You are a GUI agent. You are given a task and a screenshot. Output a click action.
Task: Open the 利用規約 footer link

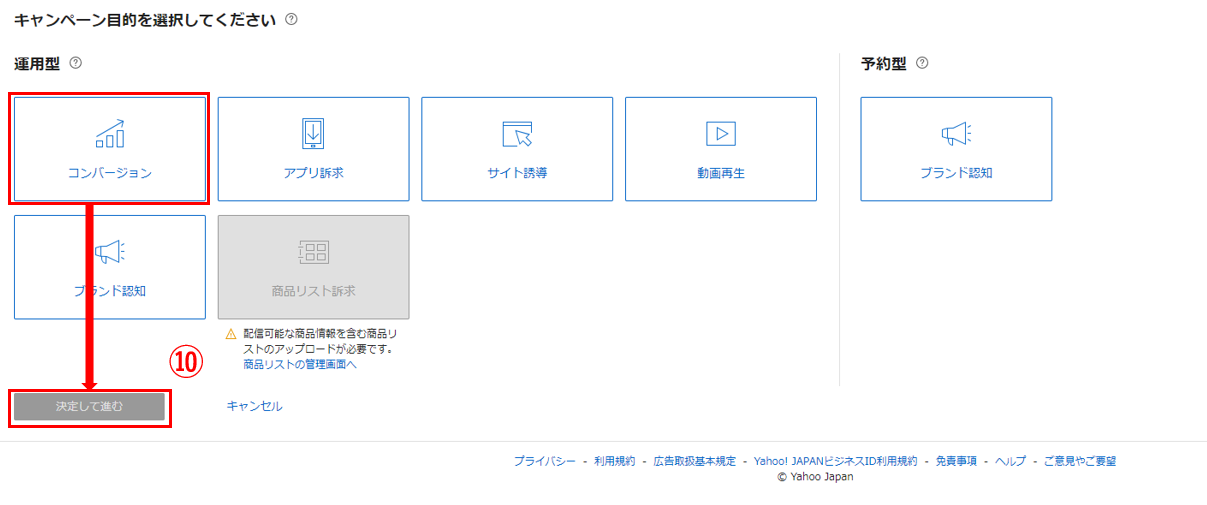coord(614,461)
